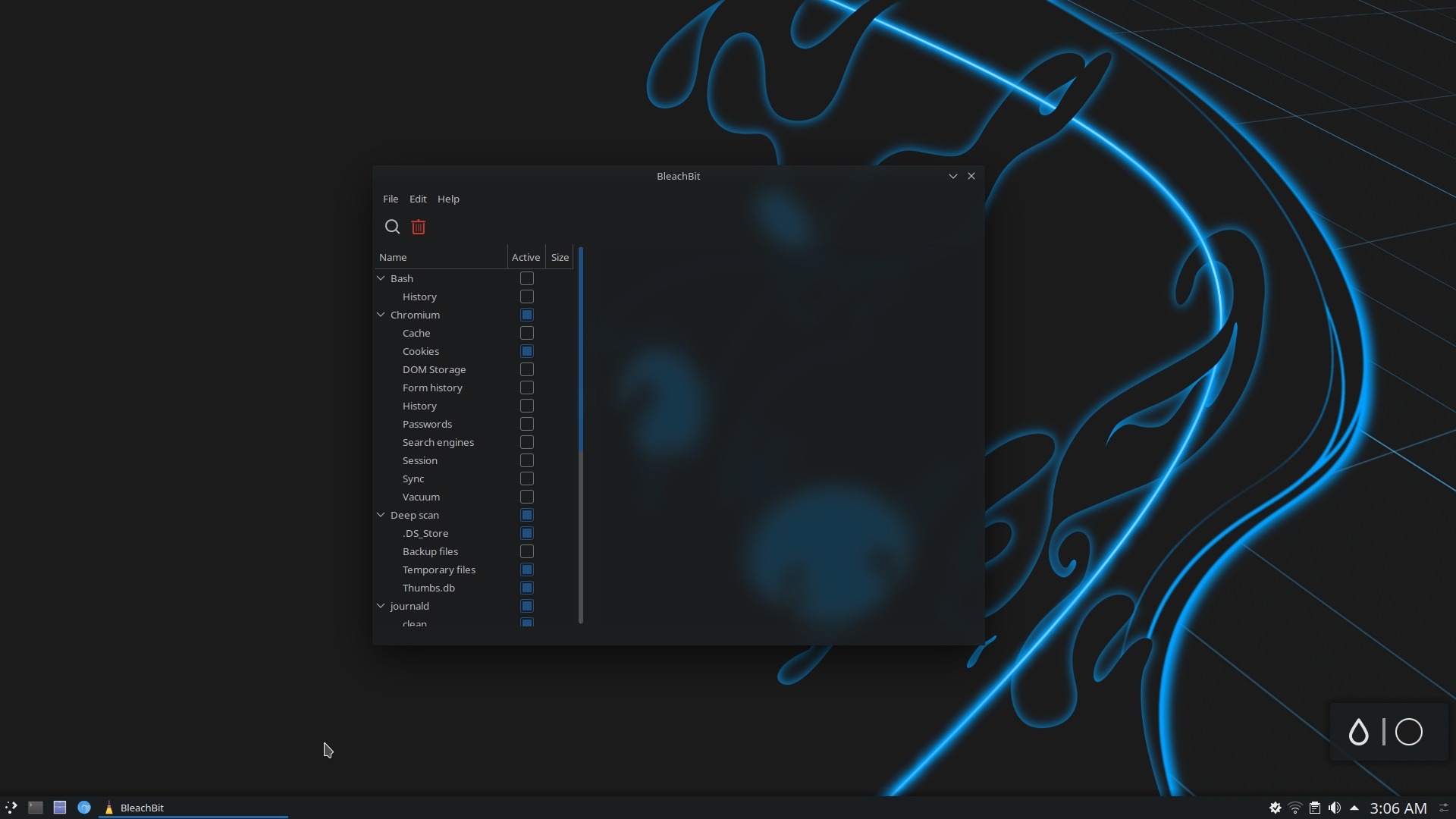Click the circle desktop widget icon
The image size is (1456, 819).
pos(1409,732)
